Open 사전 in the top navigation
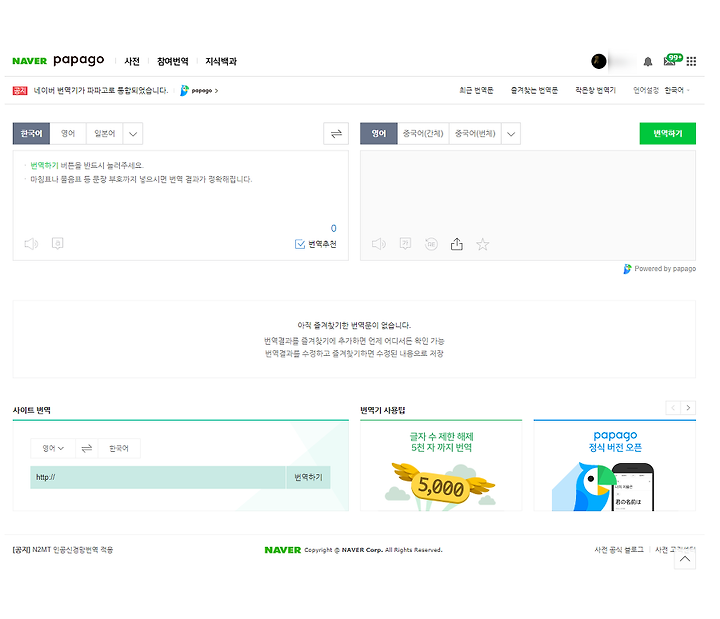 (x=132, y=61)
